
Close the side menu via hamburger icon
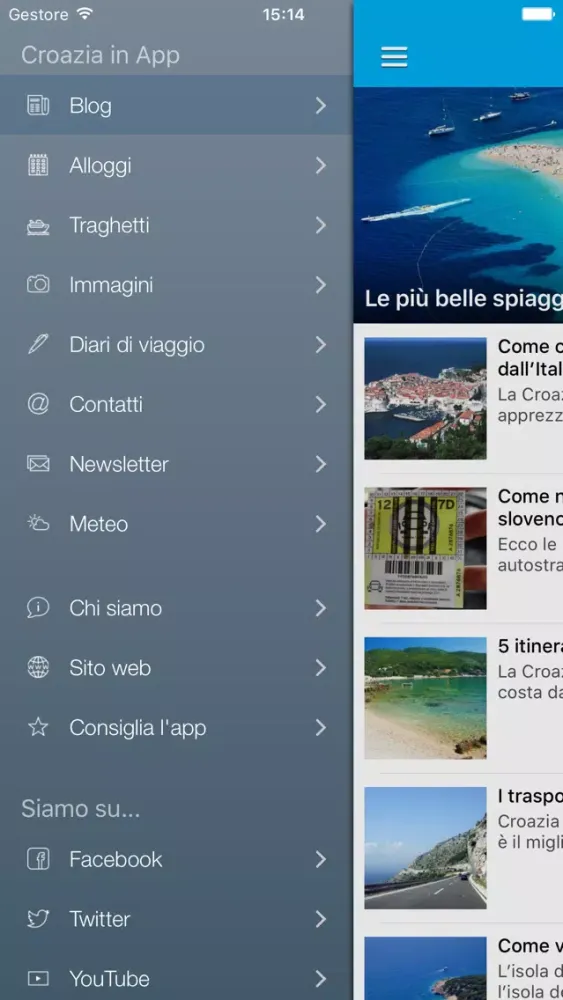(394, 57)
